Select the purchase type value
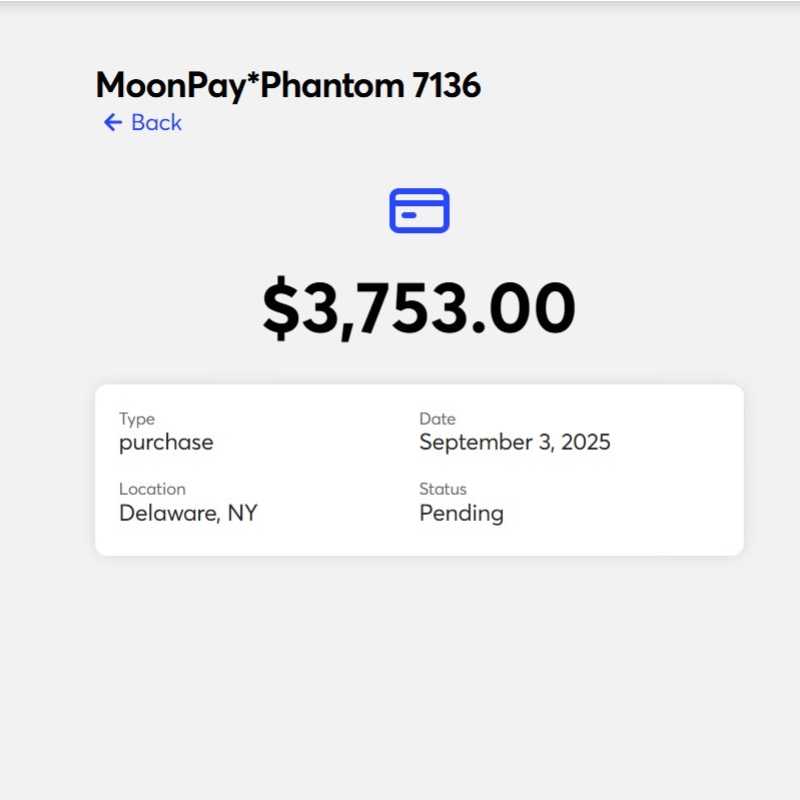800x800 pixels. click(x=166, y=443)
